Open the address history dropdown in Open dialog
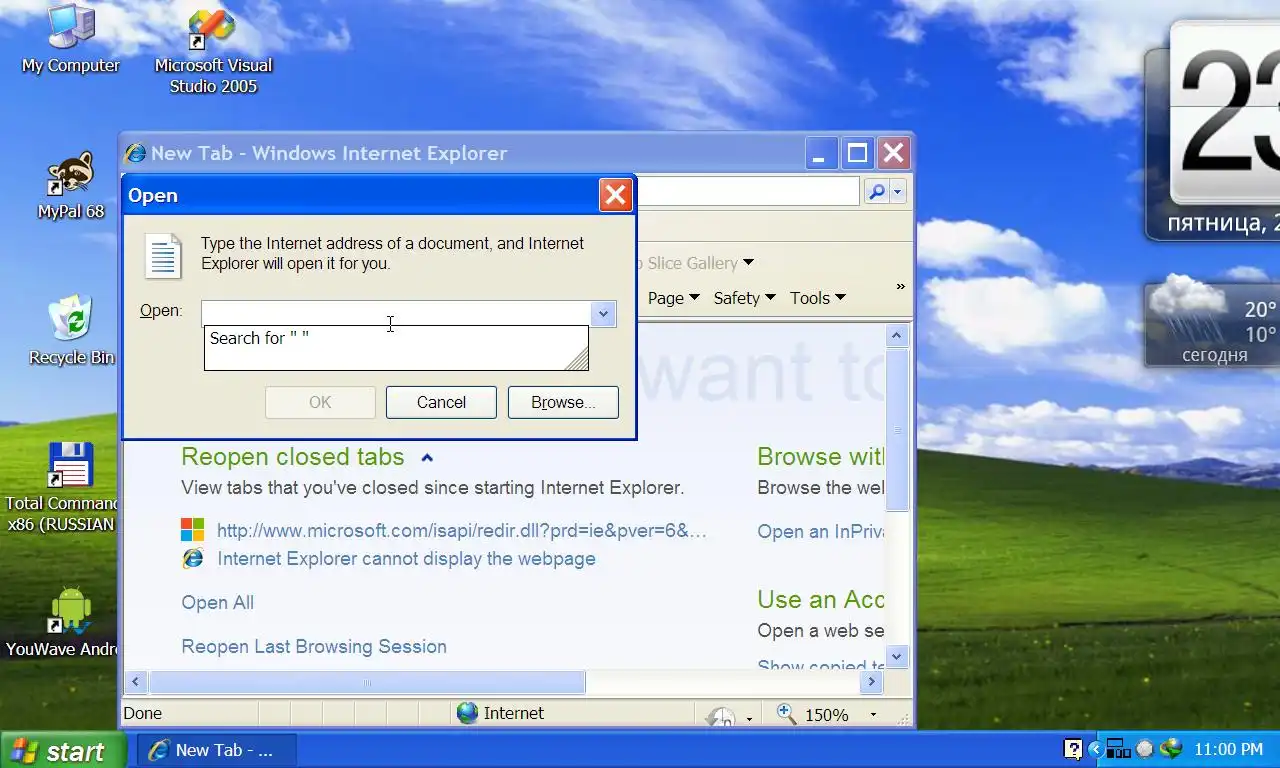The image size is (1280, 768). point(603,314)
